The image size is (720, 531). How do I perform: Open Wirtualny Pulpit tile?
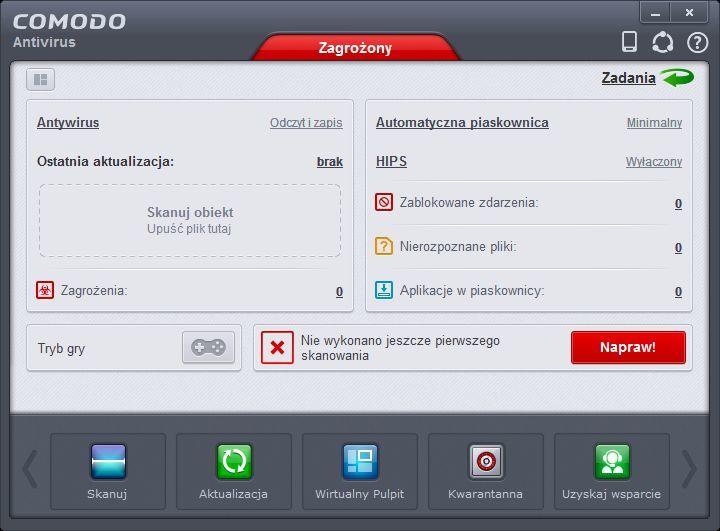pos(360,471)
